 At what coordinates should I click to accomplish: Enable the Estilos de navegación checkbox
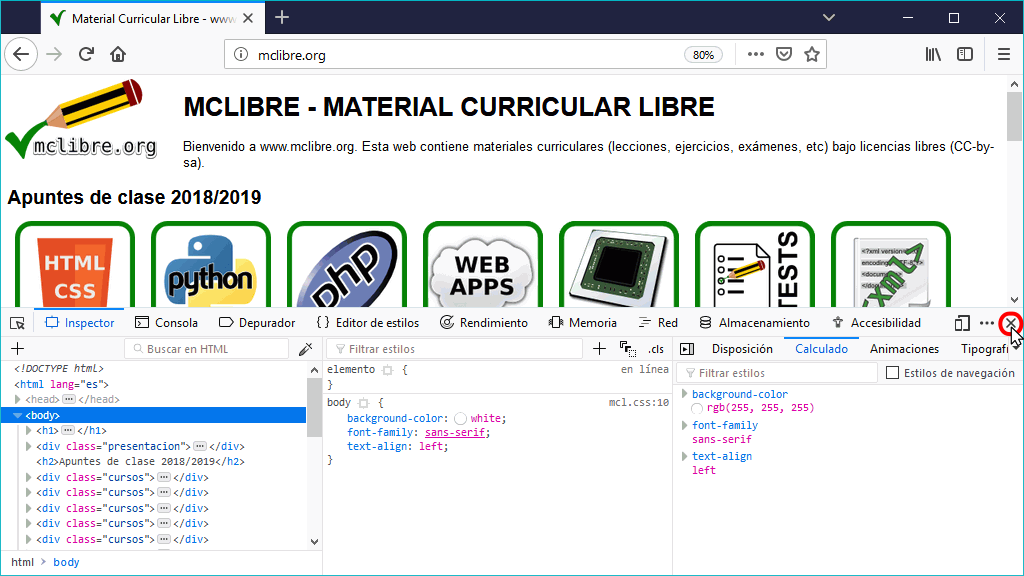[892, 372]
